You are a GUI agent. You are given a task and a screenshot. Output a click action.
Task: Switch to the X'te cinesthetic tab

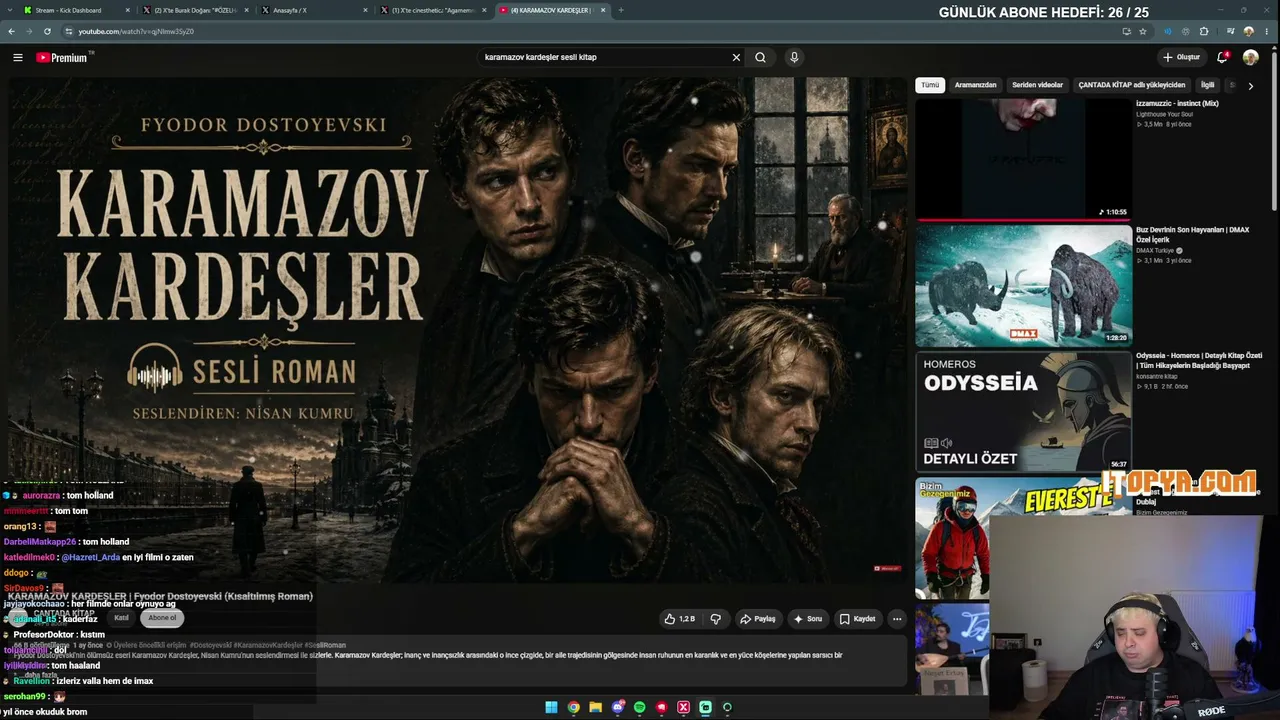[433, 10]
